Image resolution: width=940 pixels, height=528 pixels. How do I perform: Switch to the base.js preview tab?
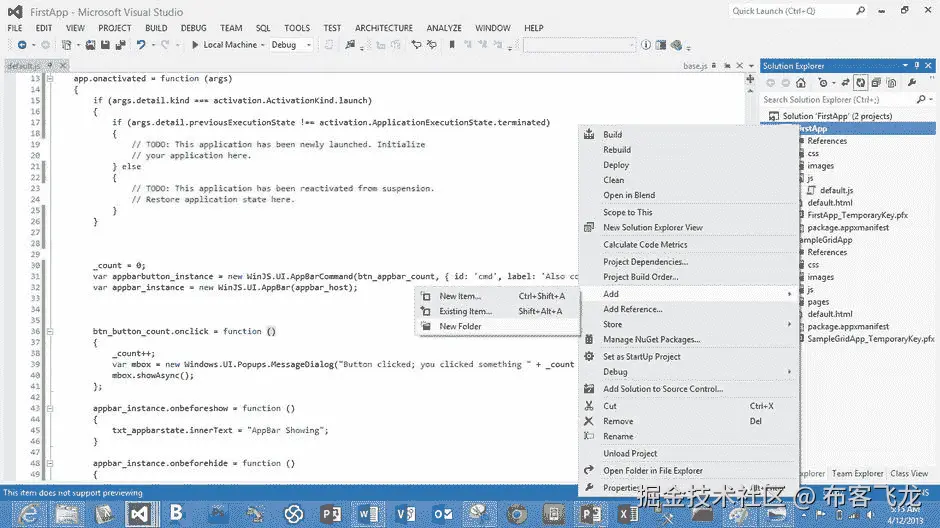tap(695, 66)
